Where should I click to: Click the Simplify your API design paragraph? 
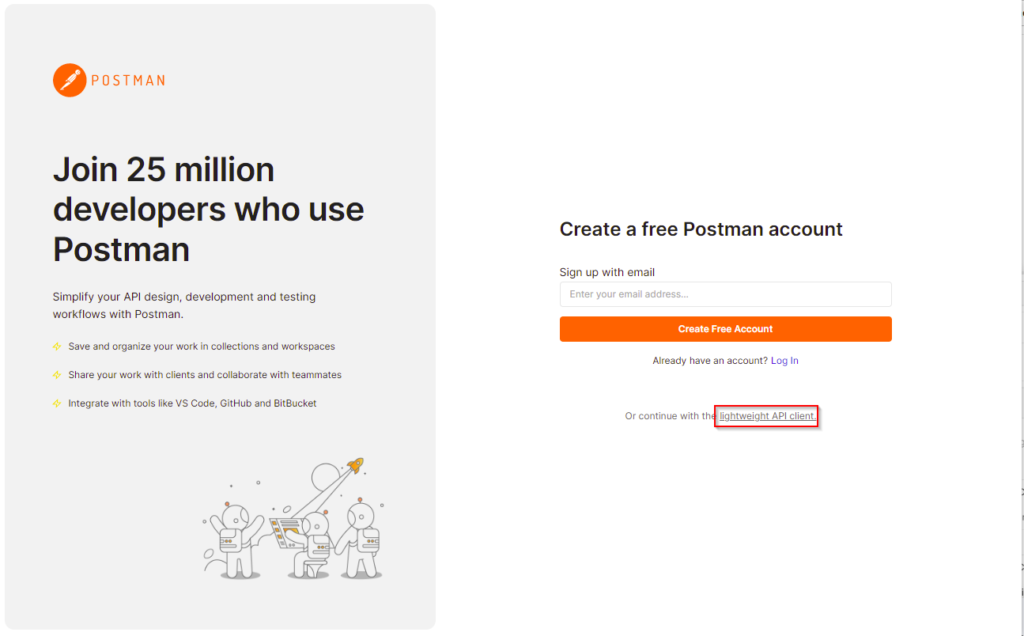point(184,306)
